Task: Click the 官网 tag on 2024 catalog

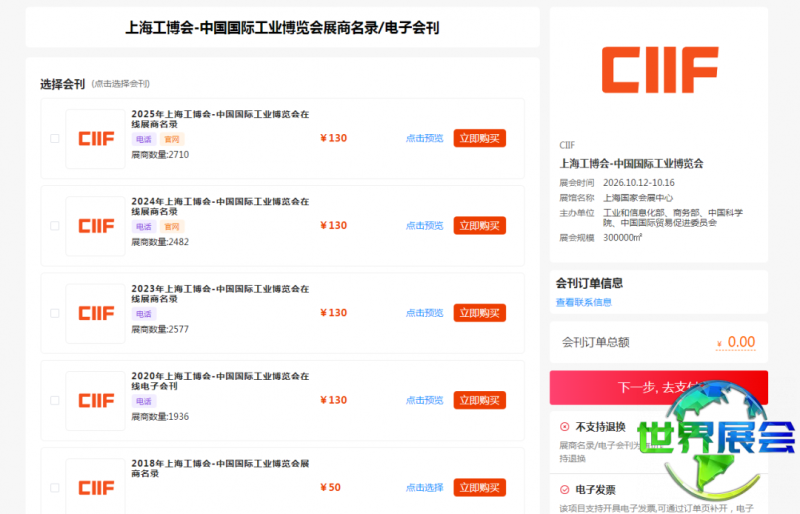Action: pos(172,227)
